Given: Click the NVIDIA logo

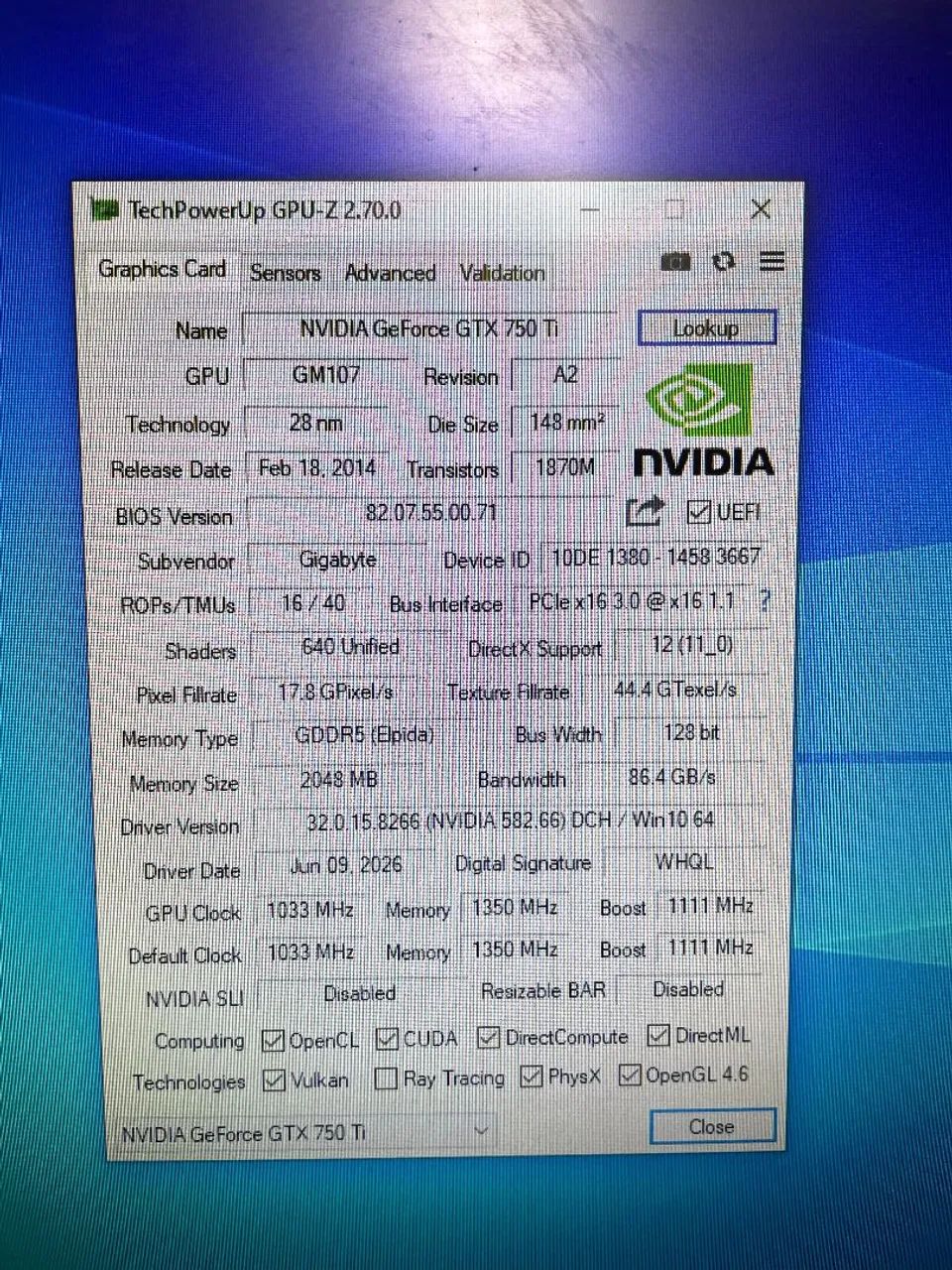Looking at the screenshot, I should click(703, 420).
